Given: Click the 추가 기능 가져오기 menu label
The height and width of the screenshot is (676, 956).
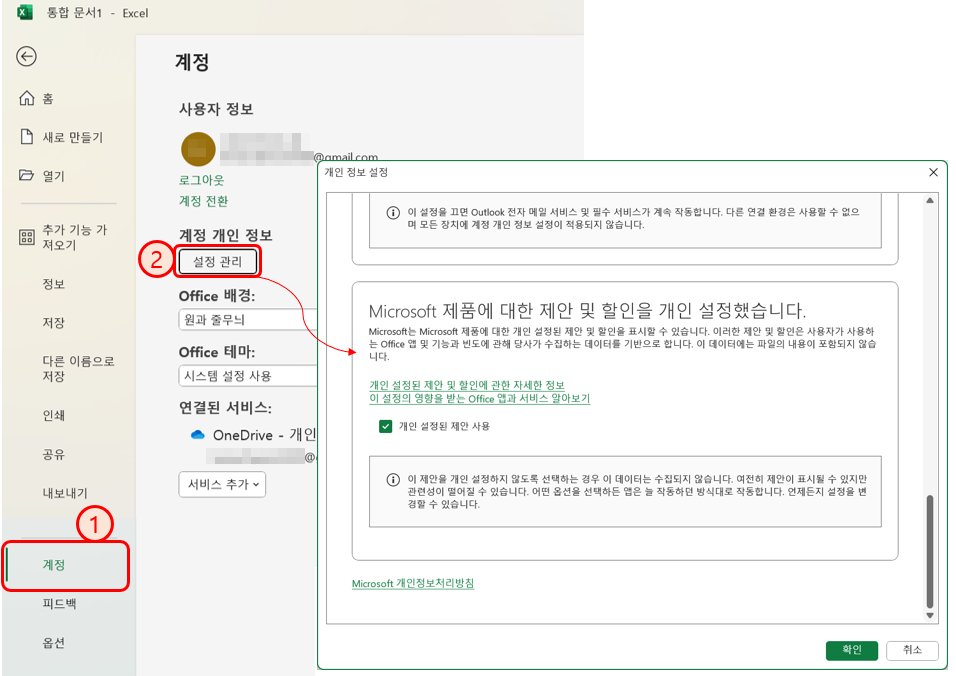Looking at the screenshot, I should coord(74,237).
